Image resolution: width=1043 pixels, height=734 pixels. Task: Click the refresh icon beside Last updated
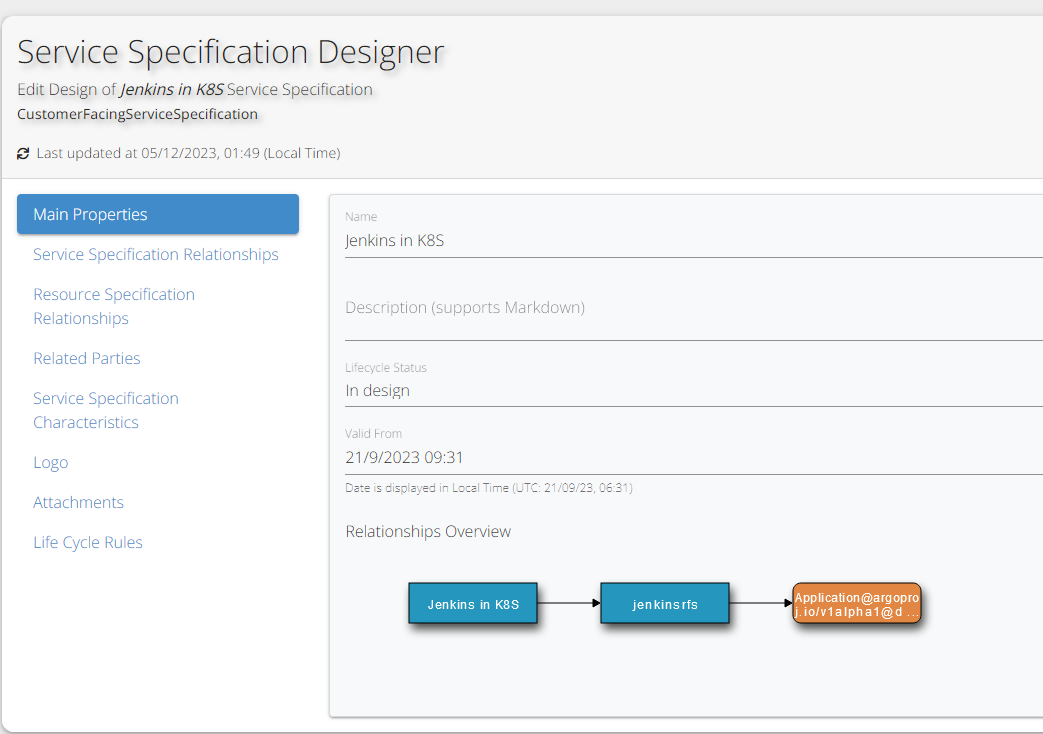click(x=23, y=154)
